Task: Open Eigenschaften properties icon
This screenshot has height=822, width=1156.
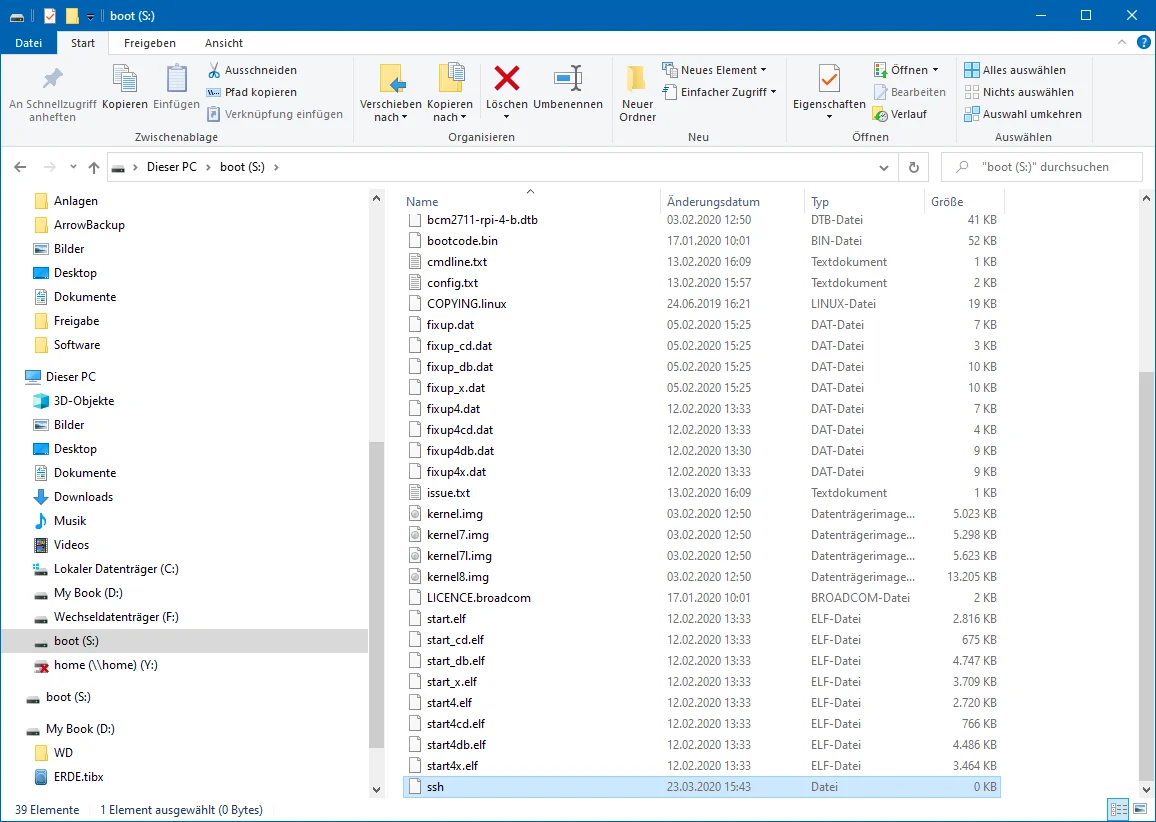Action: tap(829, 79)
